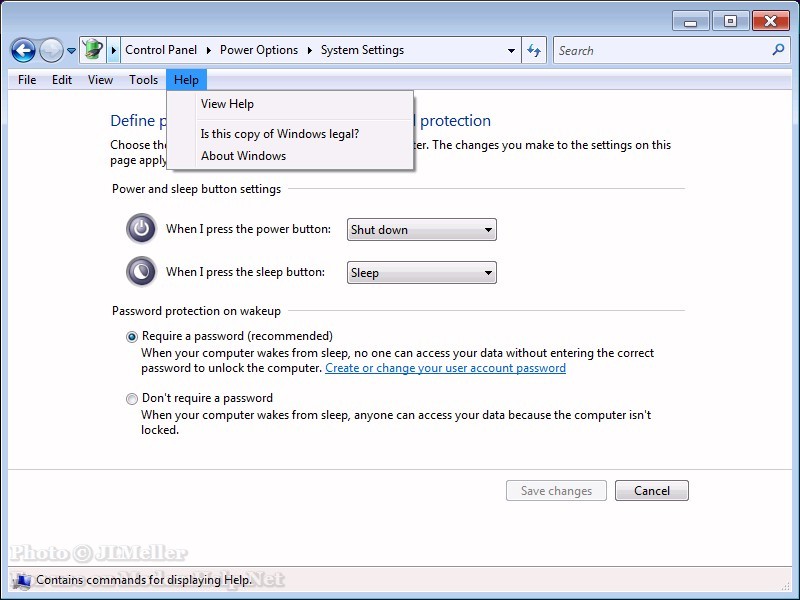The width and height of the screenshot is (800, 600).
Task: Click the Power Options battery icon in address bar
Action: point(93,50)
